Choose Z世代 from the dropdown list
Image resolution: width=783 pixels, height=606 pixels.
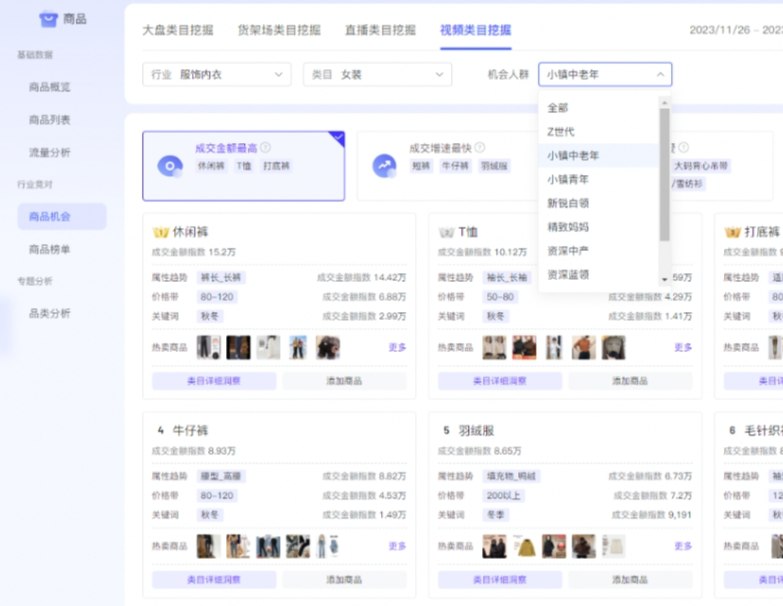point(561,132)
